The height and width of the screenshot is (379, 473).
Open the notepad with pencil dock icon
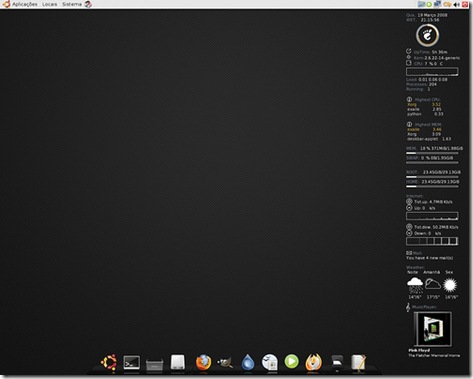point(359,362)
